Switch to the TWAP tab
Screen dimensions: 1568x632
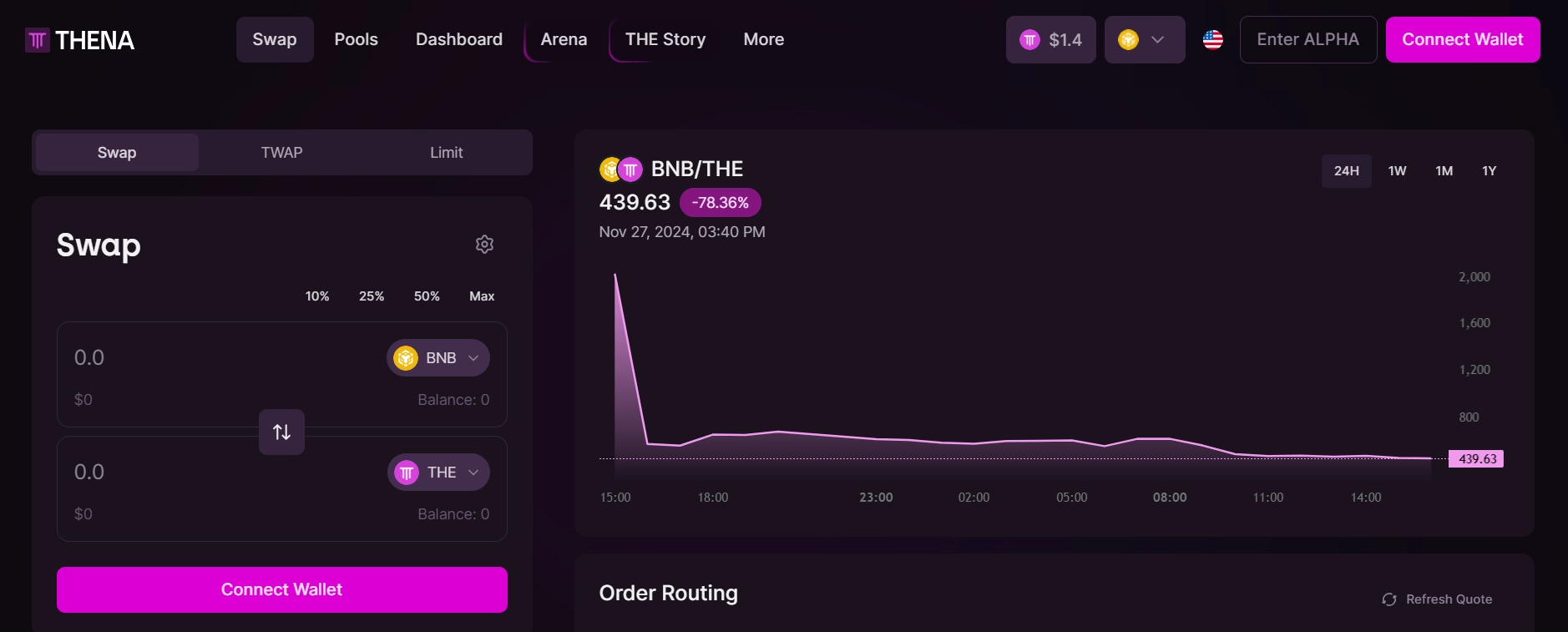click(x=281, y=153)
